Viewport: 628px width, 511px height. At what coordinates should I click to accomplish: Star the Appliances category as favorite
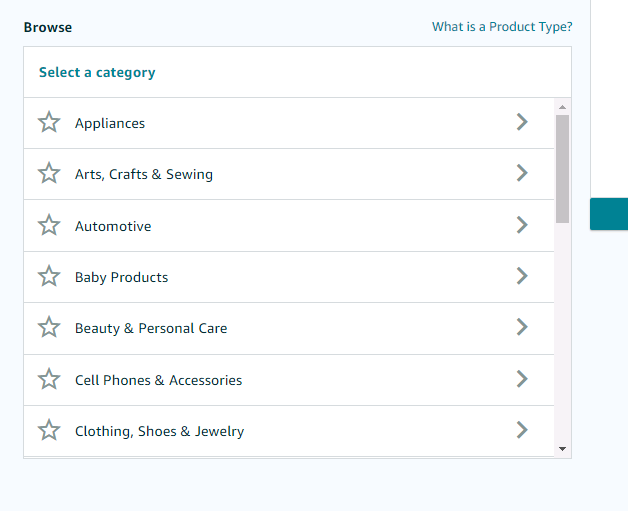49,123
